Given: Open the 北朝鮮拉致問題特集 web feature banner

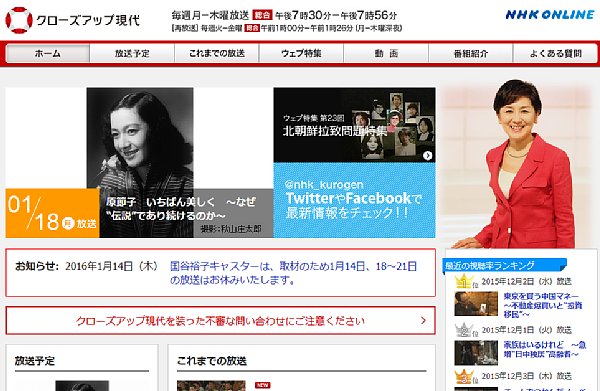Looking at the screenshot, I should tap(354, 125).
